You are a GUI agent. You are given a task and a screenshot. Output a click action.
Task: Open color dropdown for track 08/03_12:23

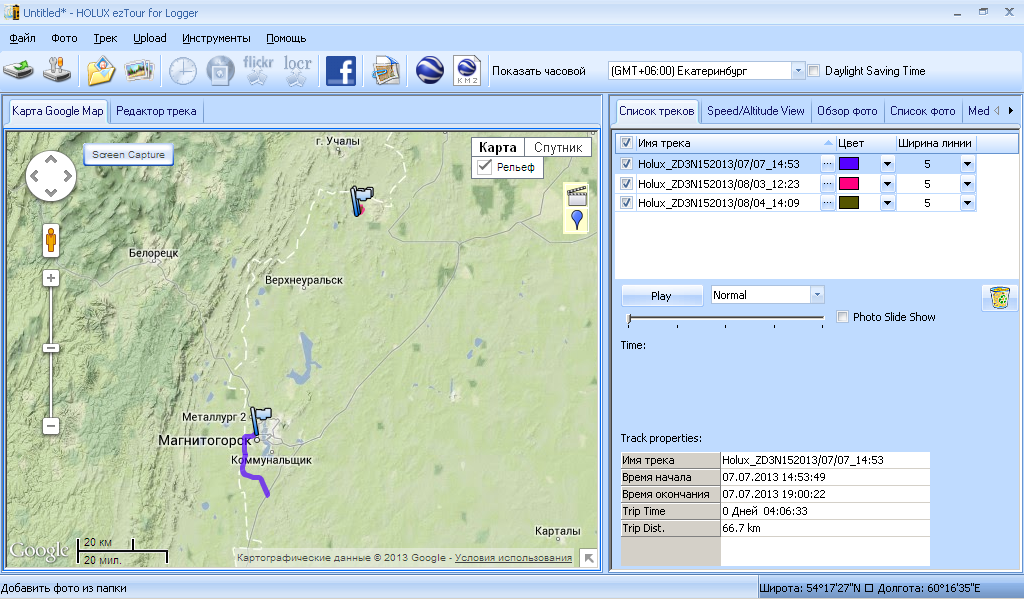click(887, 183)
